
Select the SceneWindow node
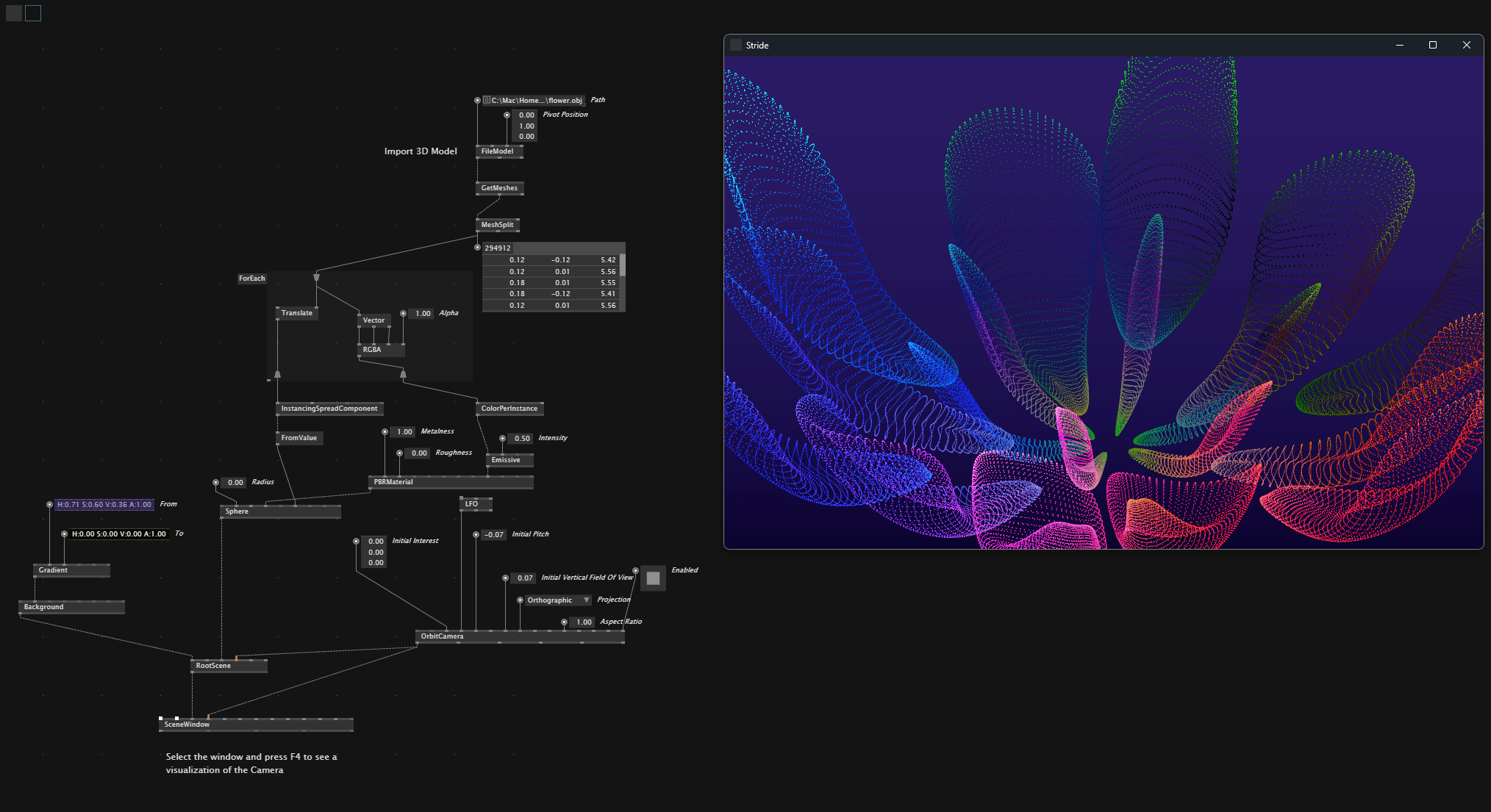[187, 725]
